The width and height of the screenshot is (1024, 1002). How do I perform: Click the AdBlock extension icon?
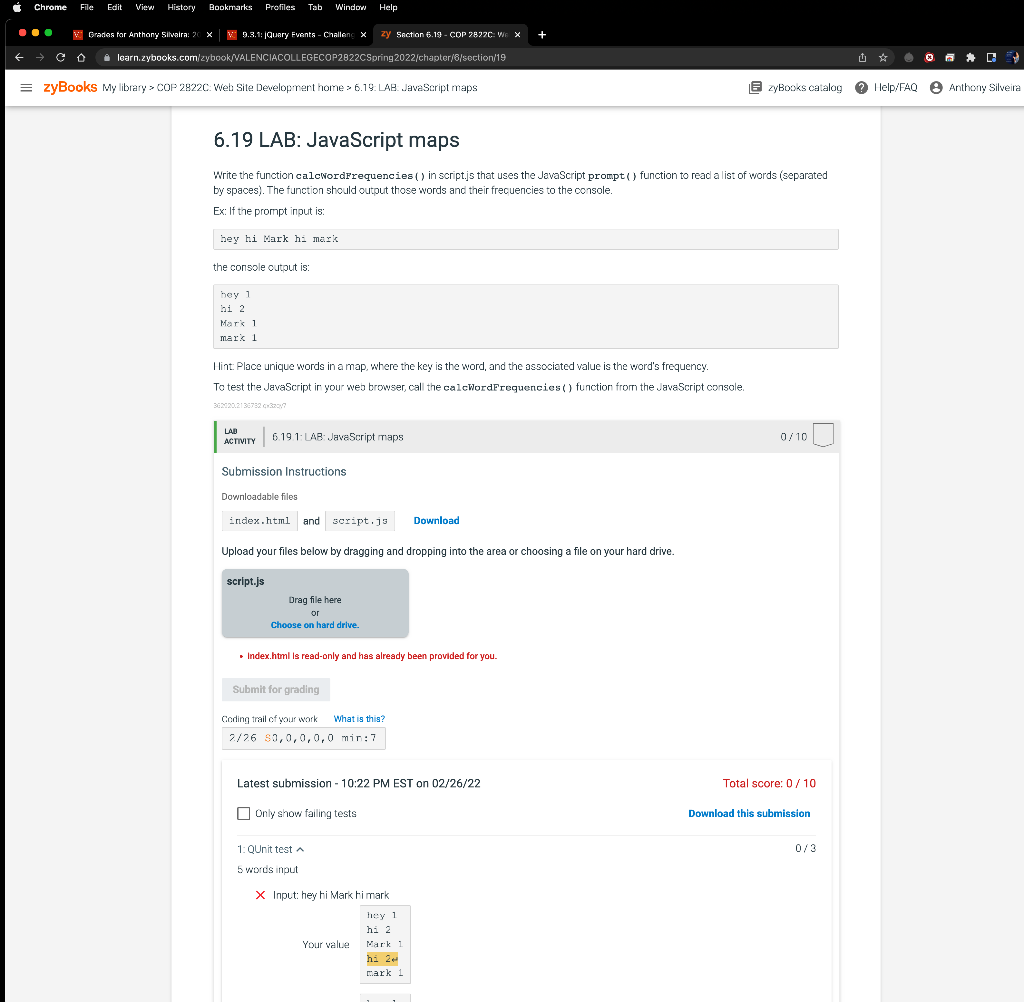click(x=930, y=58)
